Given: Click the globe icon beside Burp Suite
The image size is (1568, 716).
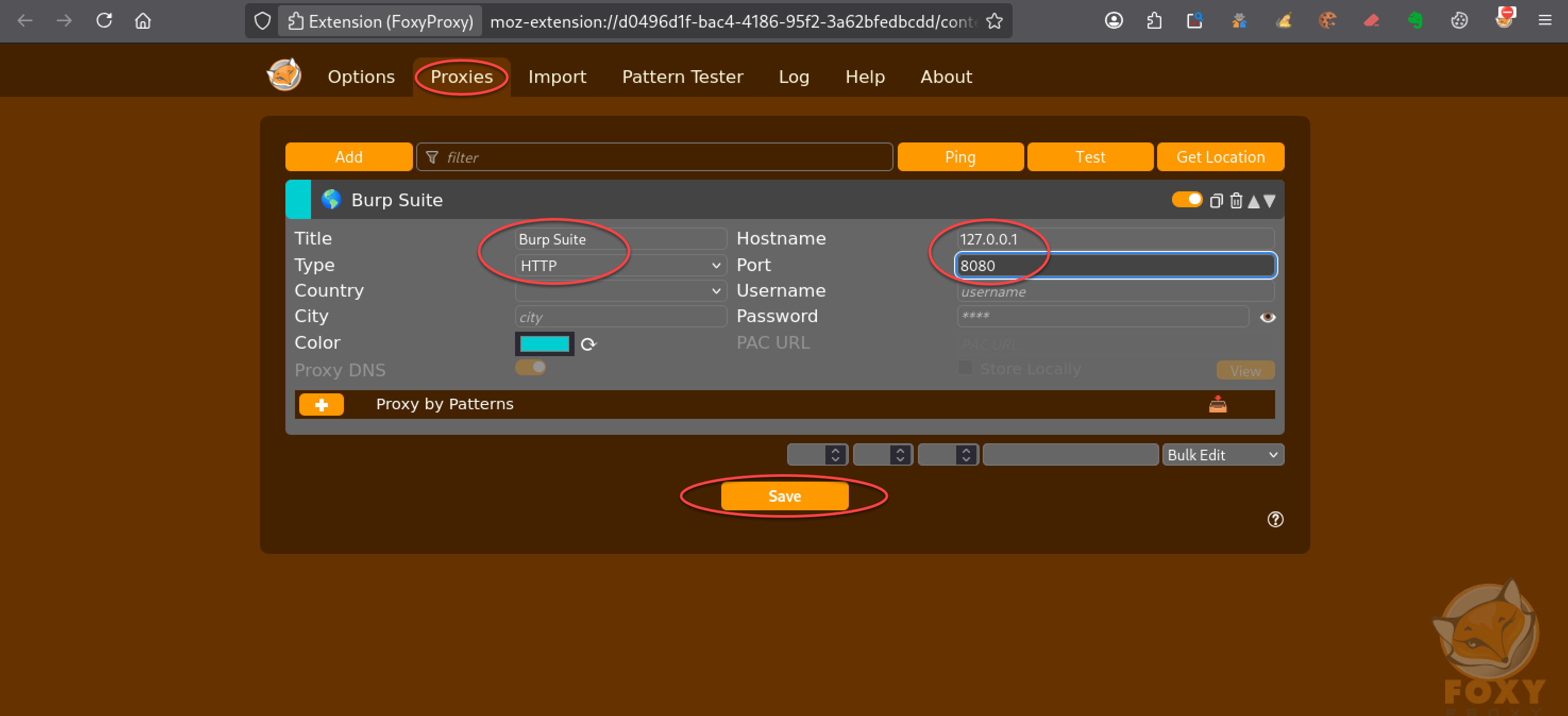Looking at the screenshot, I should coord(331,199).
